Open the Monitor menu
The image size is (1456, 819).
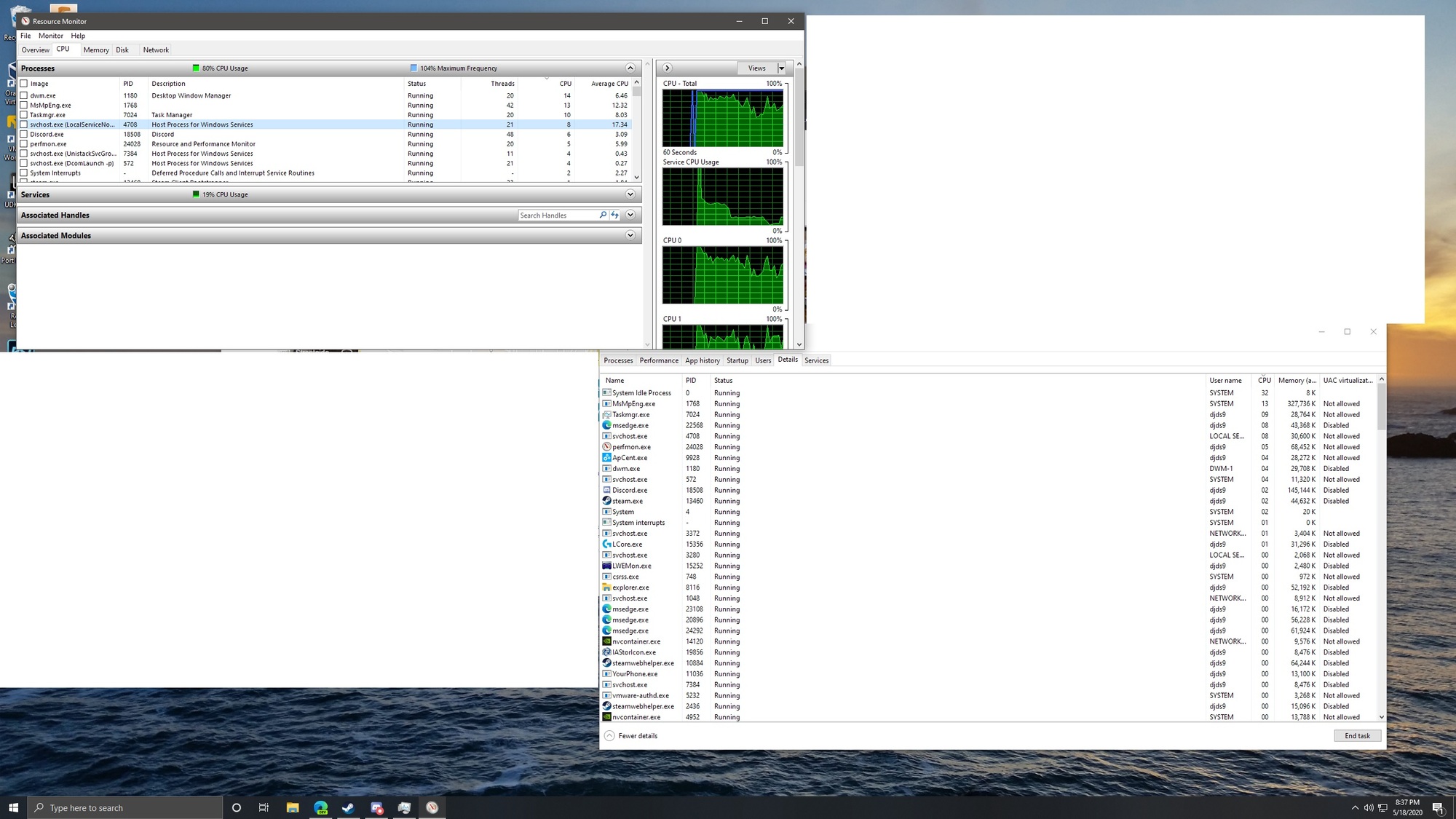(x=51, y=36)
